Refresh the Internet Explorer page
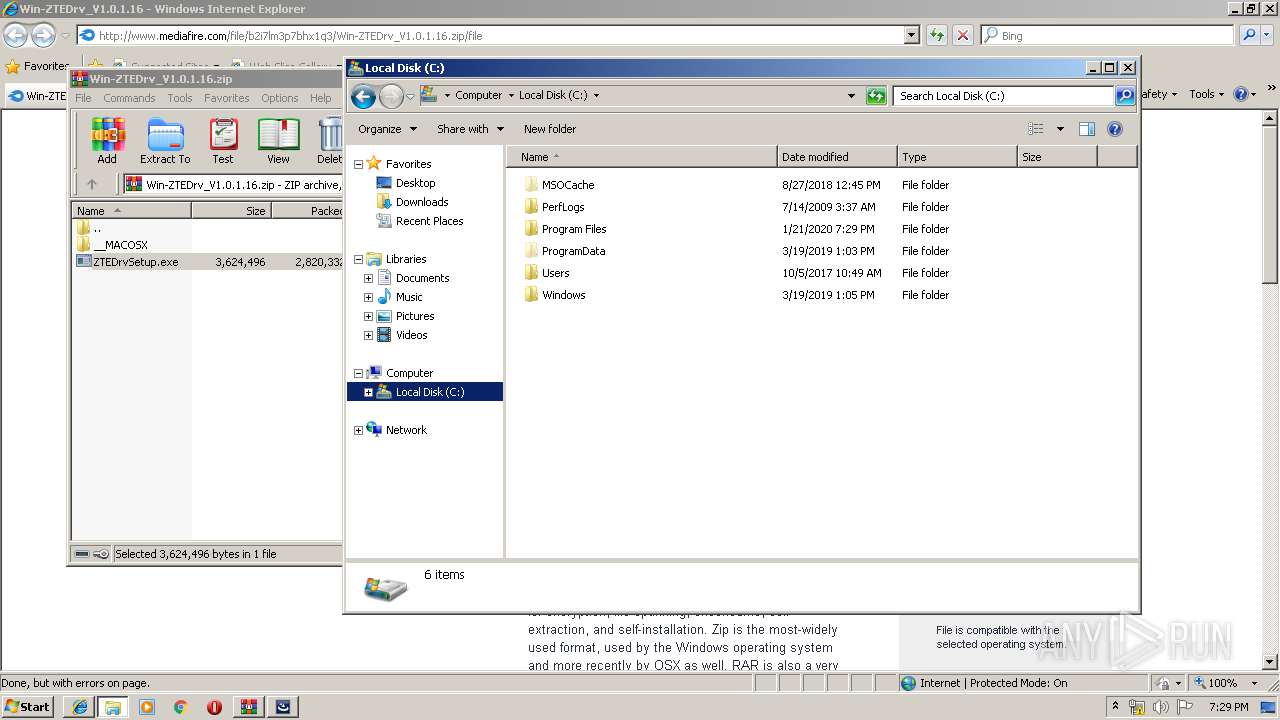Viewport: 1280px width, 720px height. [x=937, y=35]
